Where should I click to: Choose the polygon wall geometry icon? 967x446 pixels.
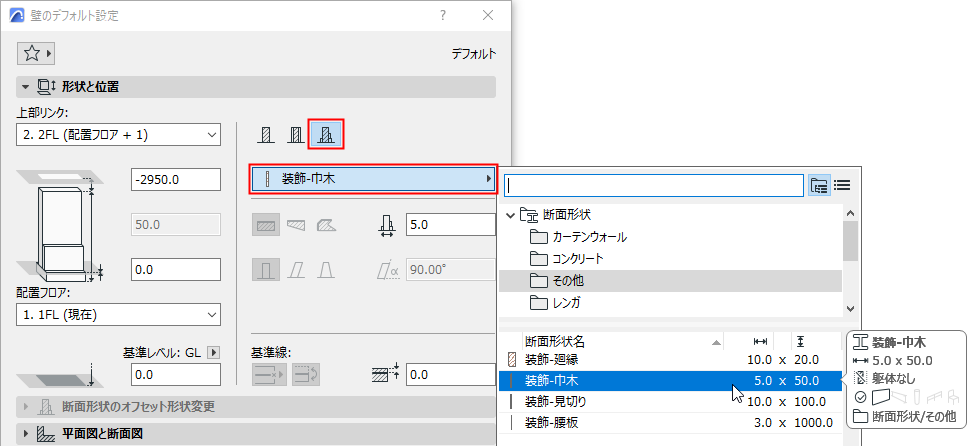[x=325, y=225]
